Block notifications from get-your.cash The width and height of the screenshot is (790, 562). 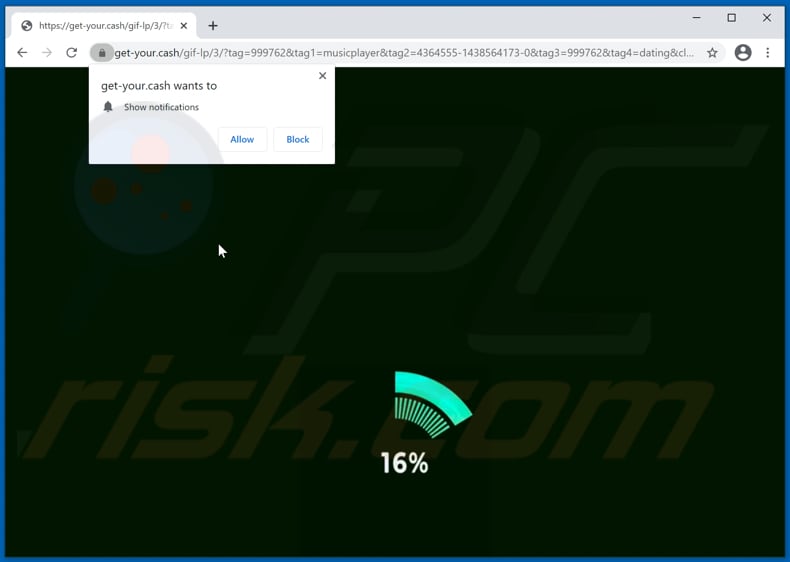[x=298, y=140]
